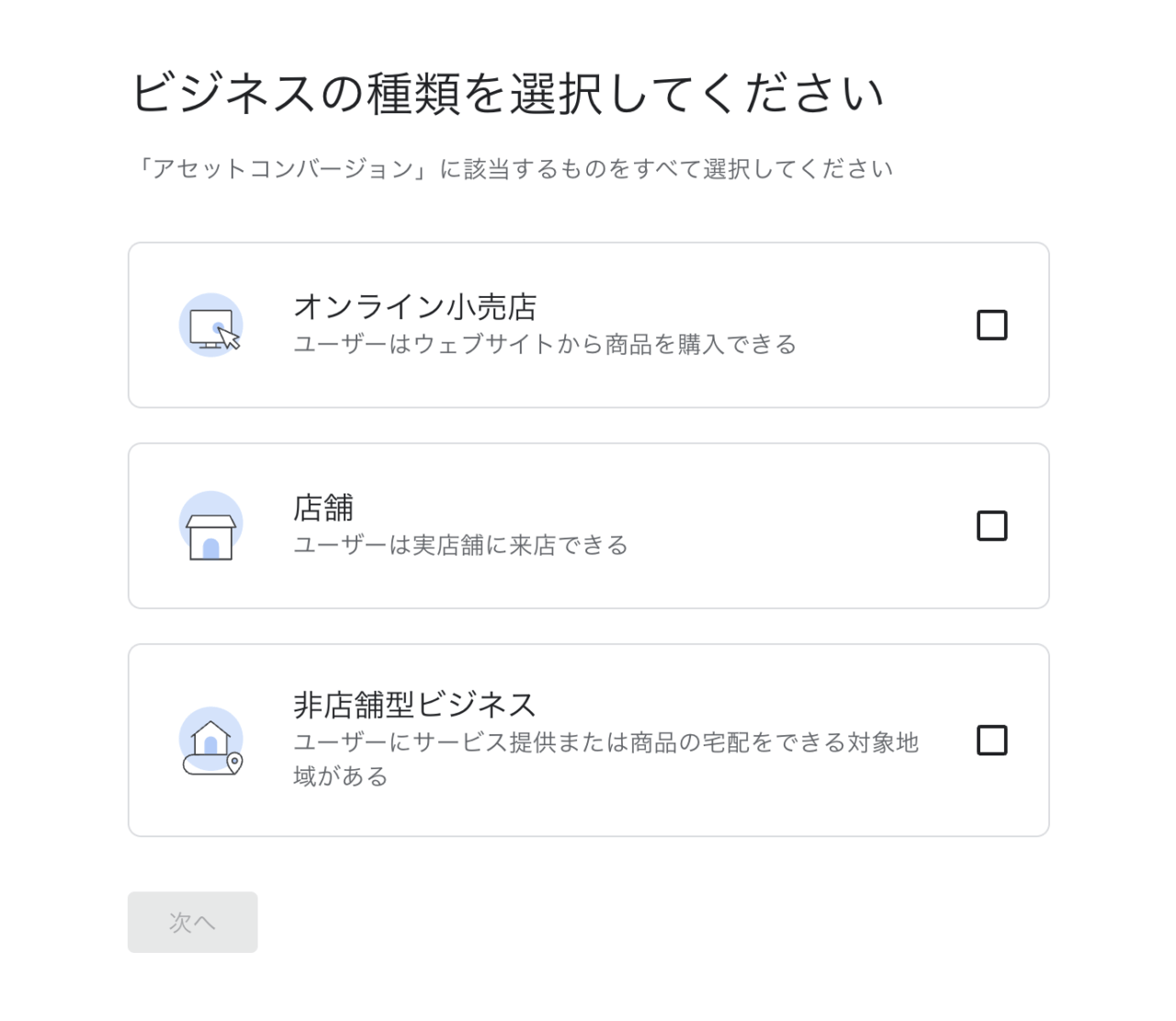Check the 非店舗型ビジネス checkbox
This screenshot has width=1176, height=1021.
992,741
